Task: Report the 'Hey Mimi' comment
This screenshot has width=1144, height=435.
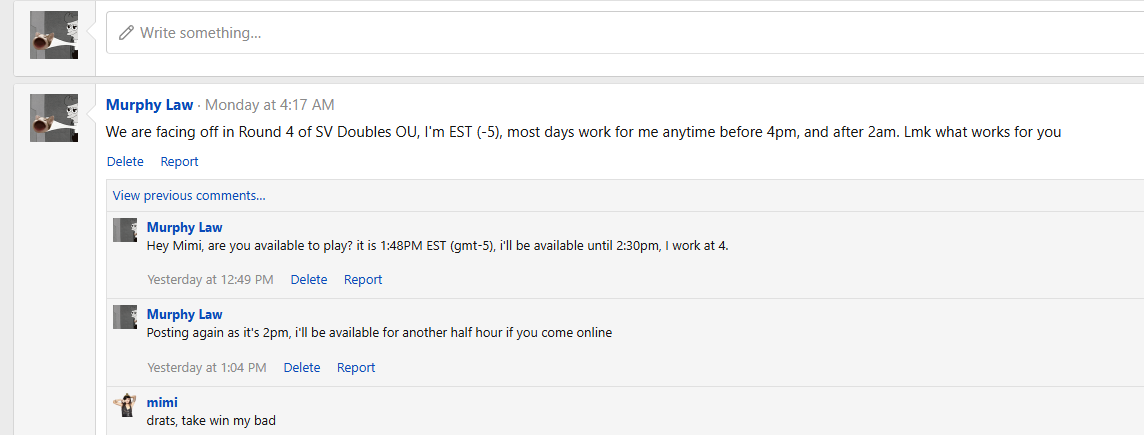Action: [x=363, y=280]
